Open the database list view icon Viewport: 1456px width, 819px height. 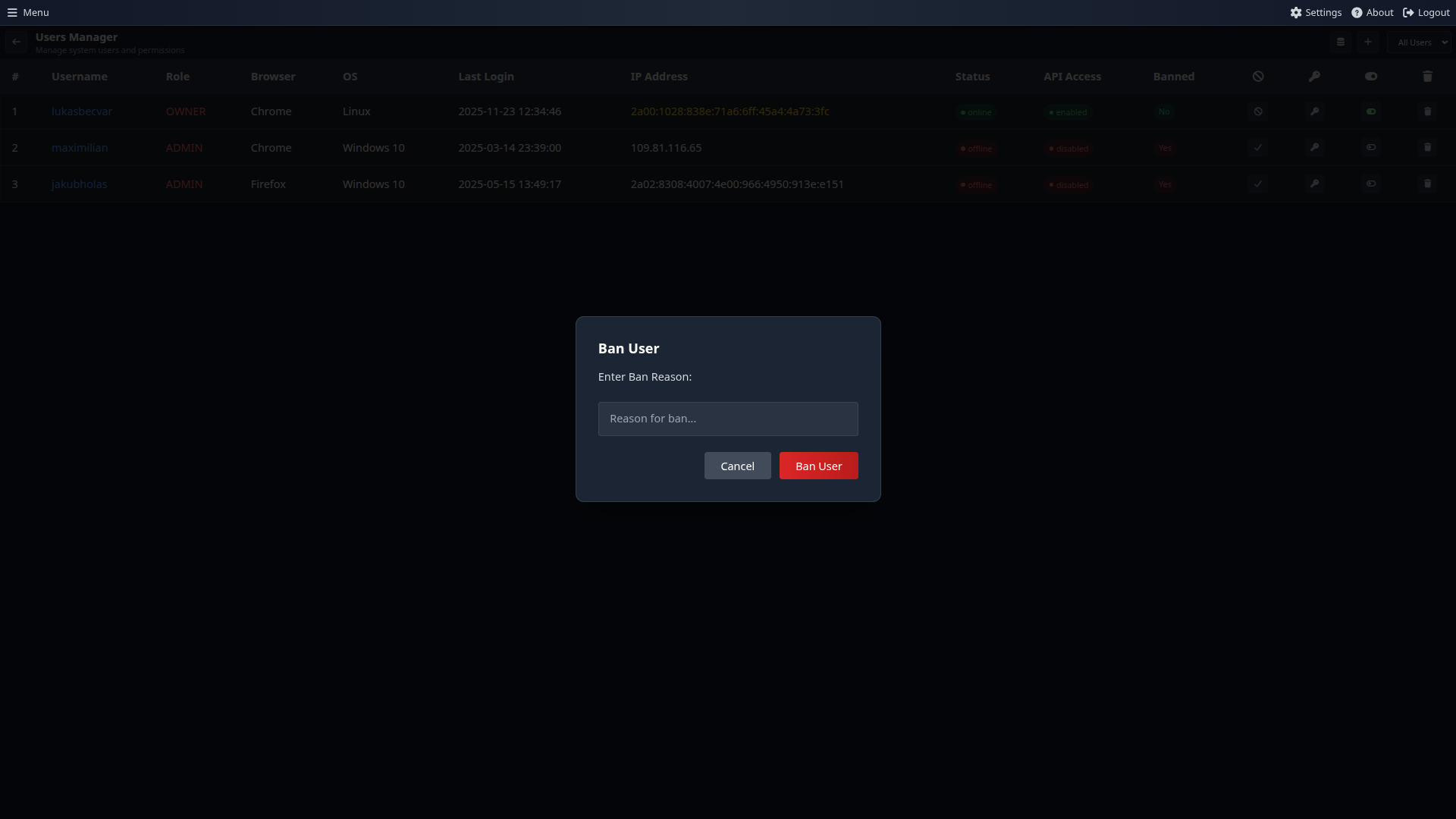1340,42
